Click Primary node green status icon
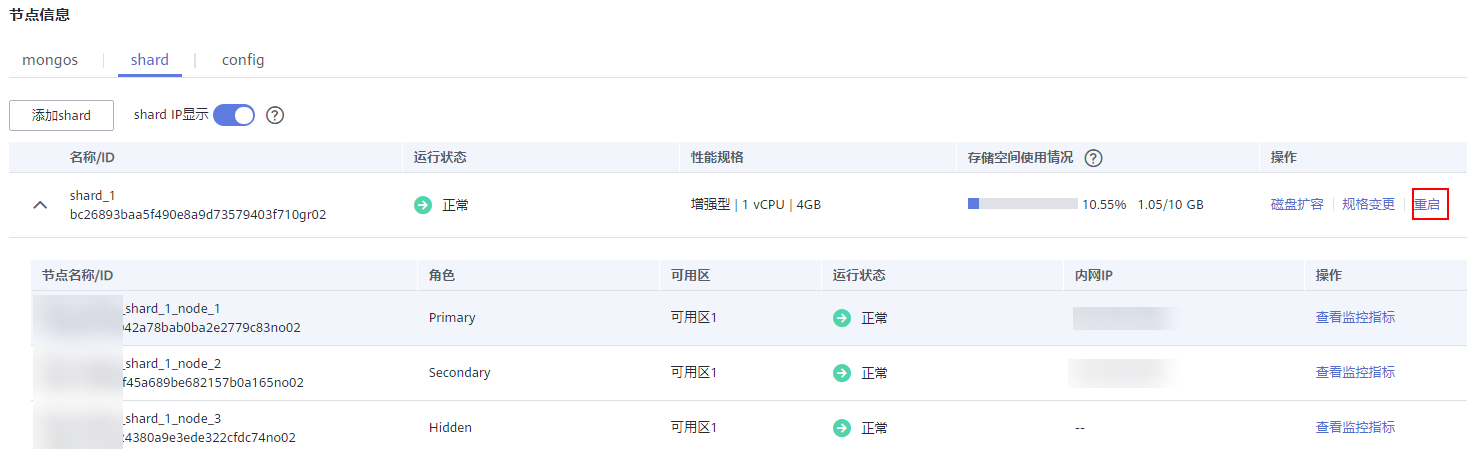 (842, 318)
